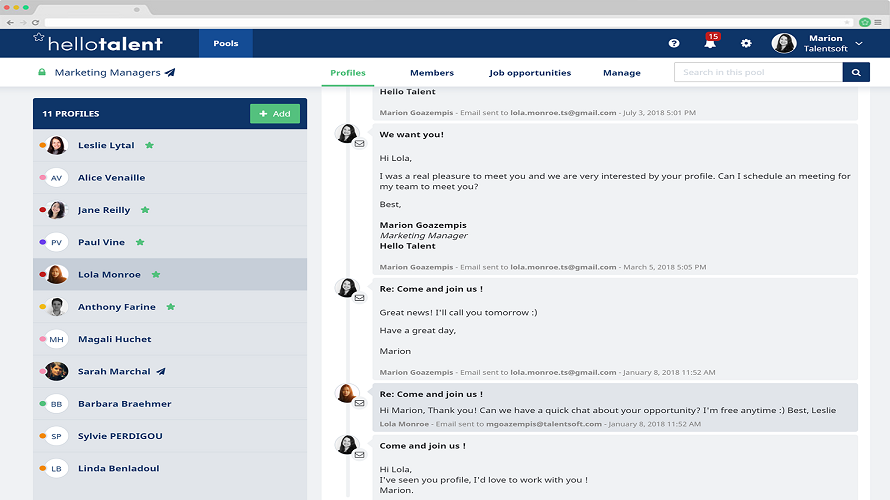Open browser hamburger menu

[878, 22]
